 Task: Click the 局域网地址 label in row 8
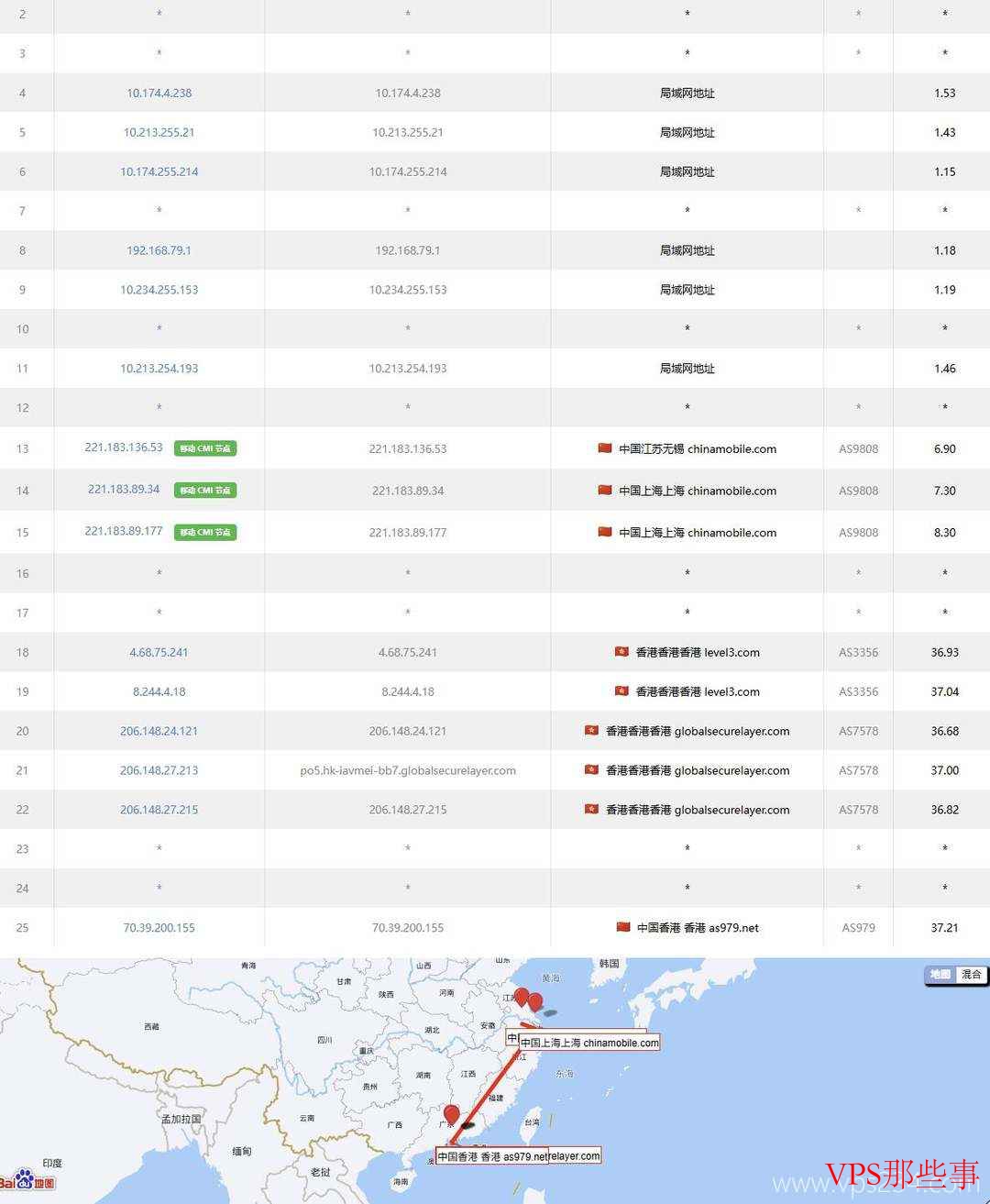pyautogui.click(x=687, y=250)
